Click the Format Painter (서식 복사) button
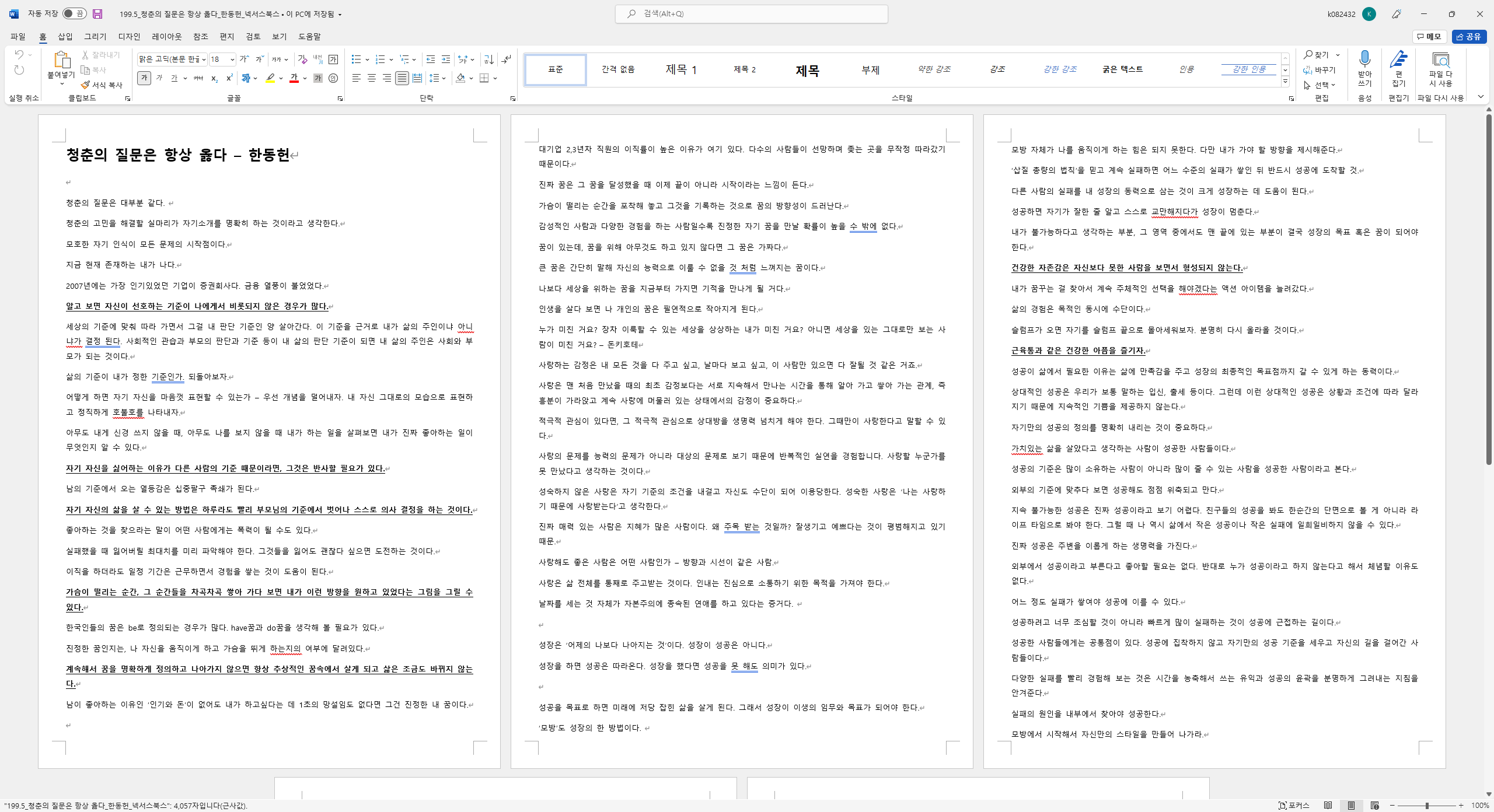1494x812 pixels. tap(102, 85)
